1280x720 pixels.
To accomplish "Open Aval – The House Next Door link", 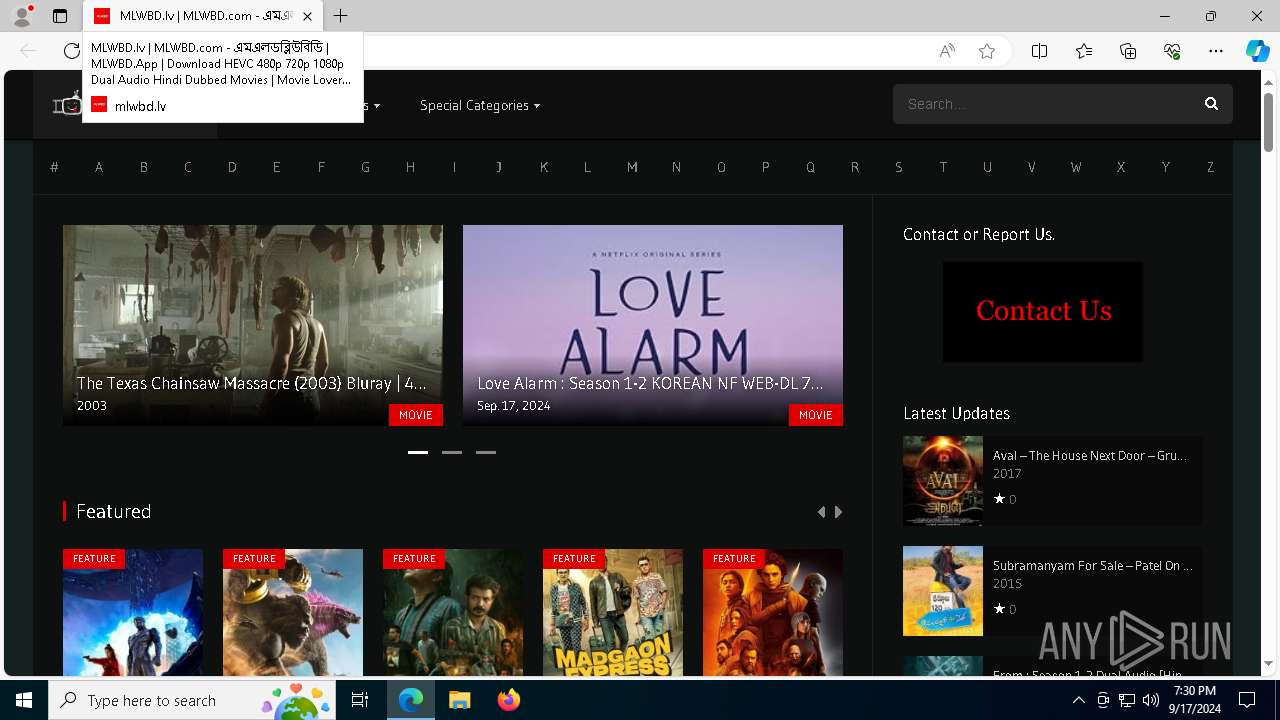I will tap(1090, 455).
